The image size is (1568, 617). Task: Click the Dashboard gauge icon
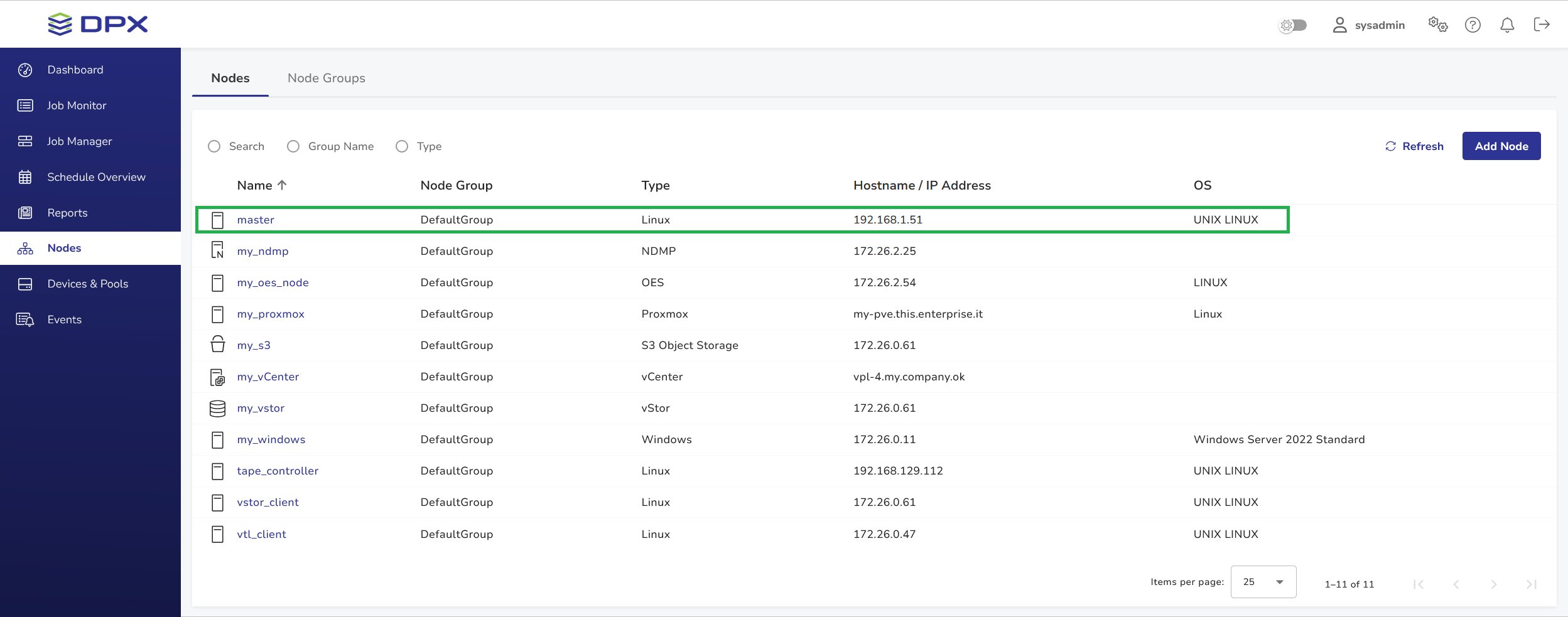(x=25, y=70)
